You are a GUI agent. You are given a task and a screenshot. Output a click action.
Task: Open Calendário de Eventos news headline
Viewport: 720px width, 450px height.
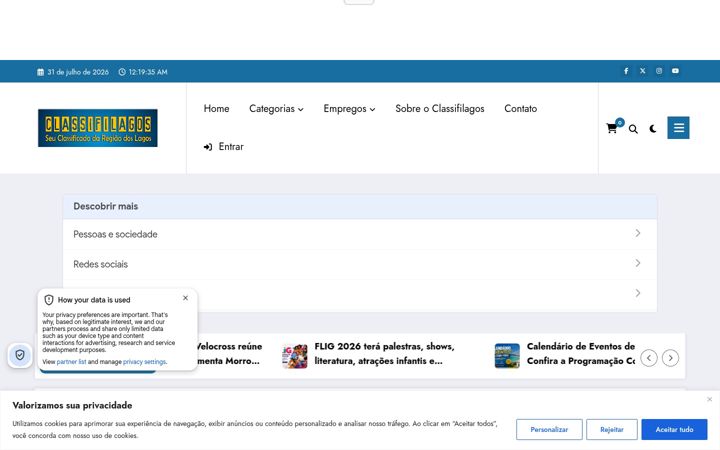click(581, 354)
